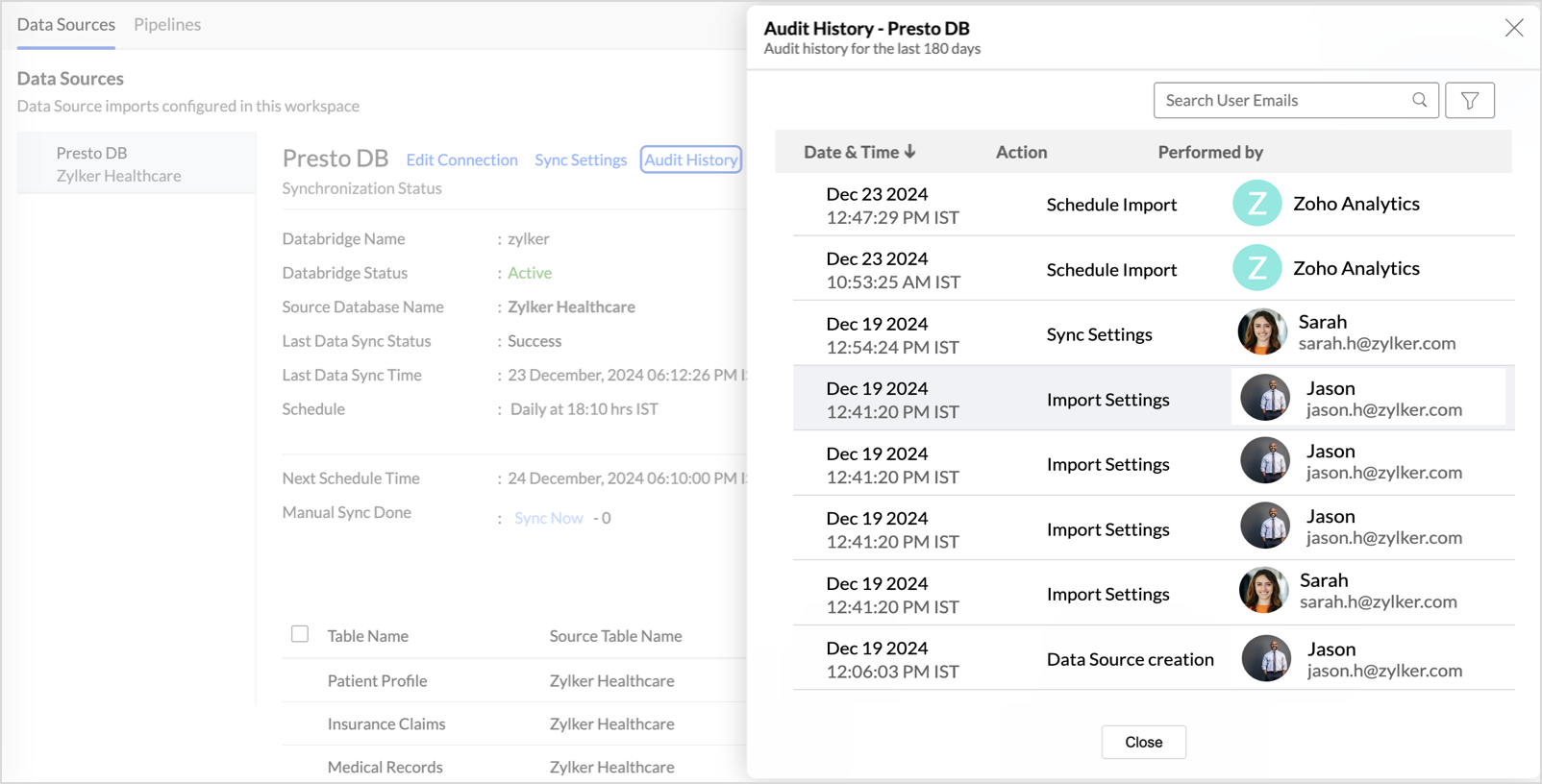
Task: Click Schedule Import action at 12:47:29 PM
Action: [x=1111, y=205]
